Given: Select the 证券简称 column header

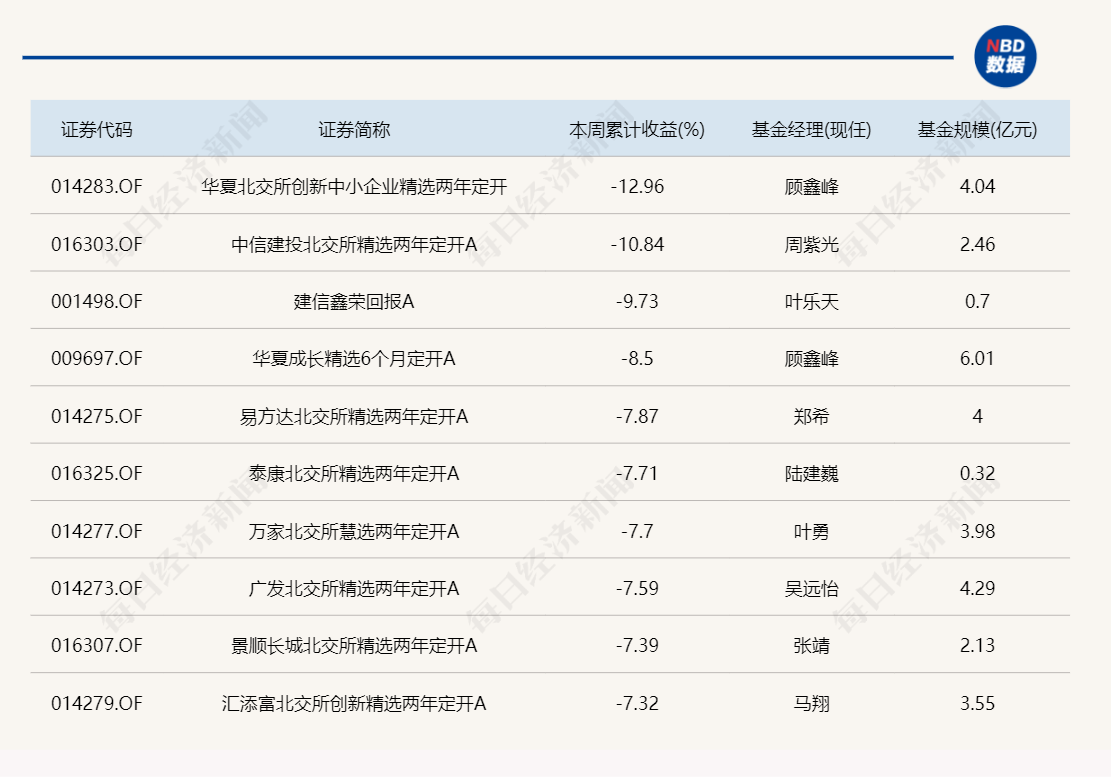Looking at the screenshot, I should tap(354, 130).
